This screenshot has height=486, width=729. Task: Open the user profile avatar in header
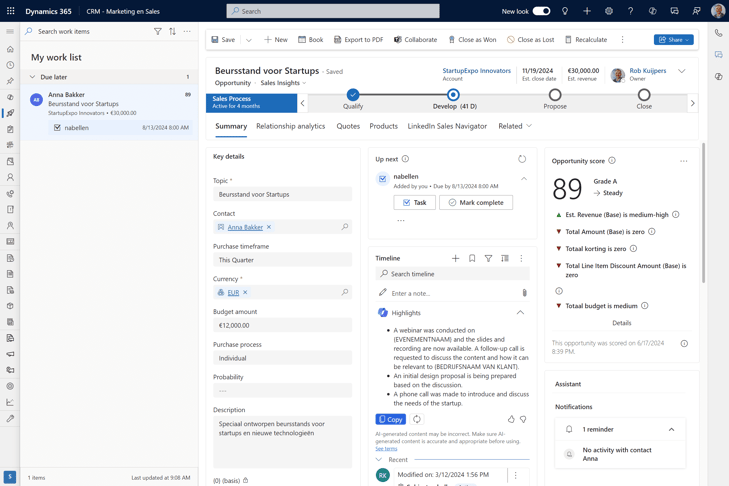(x=718, y=11)
